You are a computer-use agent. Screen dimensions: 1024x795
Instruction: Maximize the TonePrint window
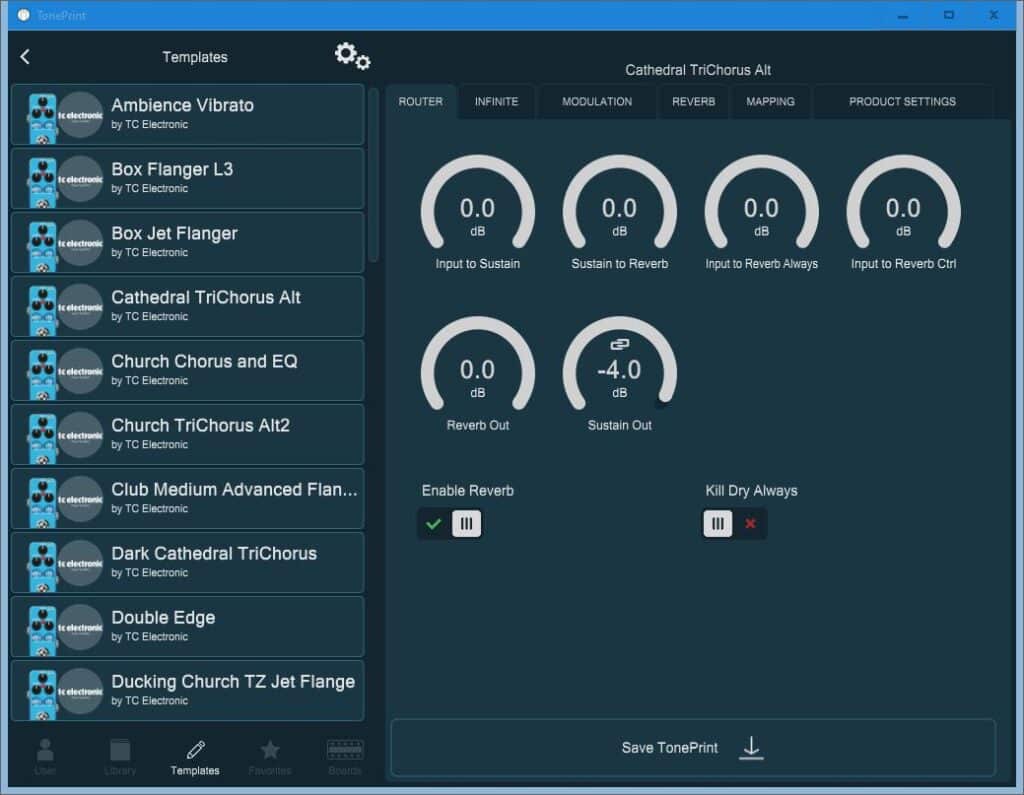point(949,15)
